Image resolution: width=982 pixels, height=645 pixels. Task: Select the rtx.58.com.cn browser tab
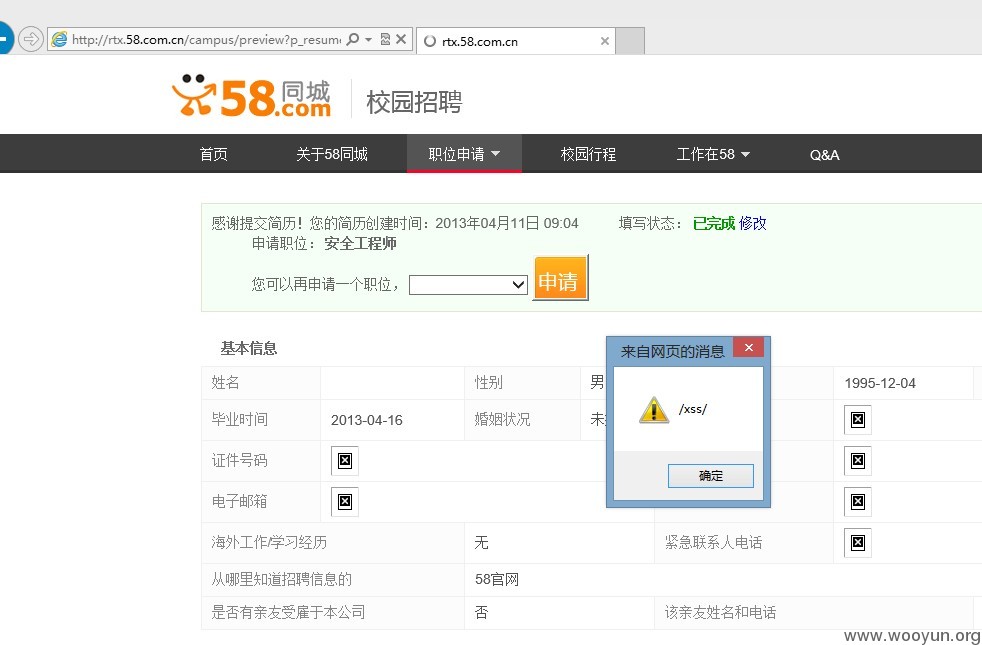(515, 41)
